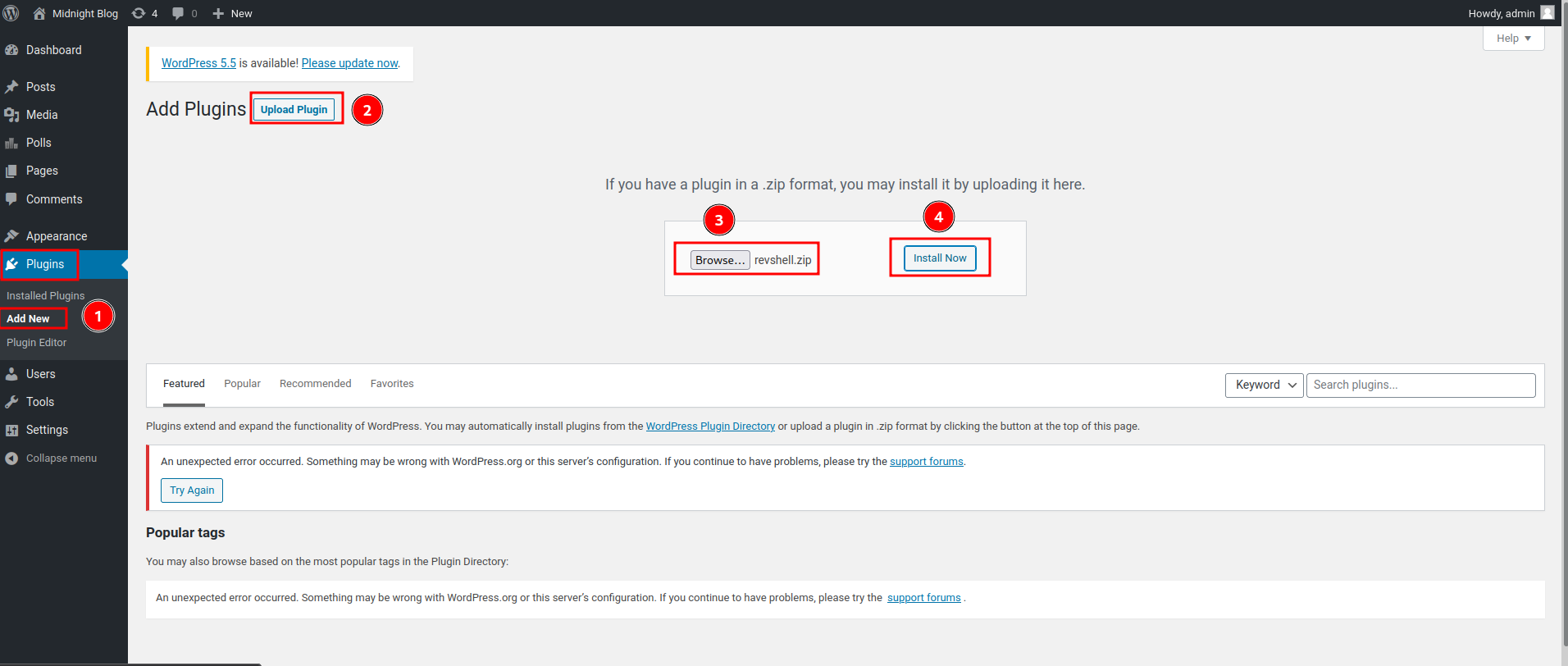Expand the Help dropdown
This screenshot has height=666, width=1568.
1513,38
